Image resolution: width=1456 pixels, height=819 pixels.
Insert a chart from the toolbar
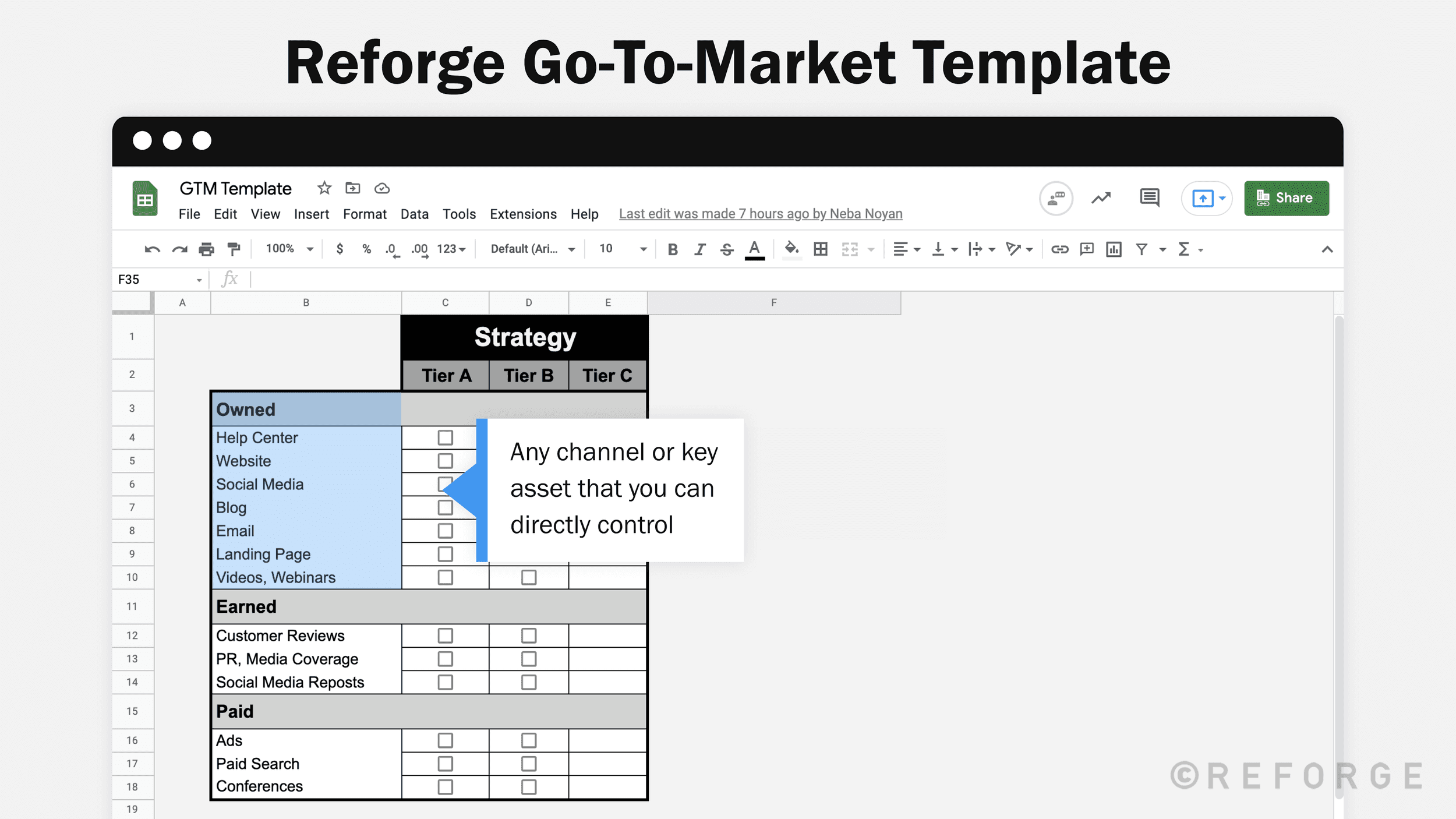1113,249
